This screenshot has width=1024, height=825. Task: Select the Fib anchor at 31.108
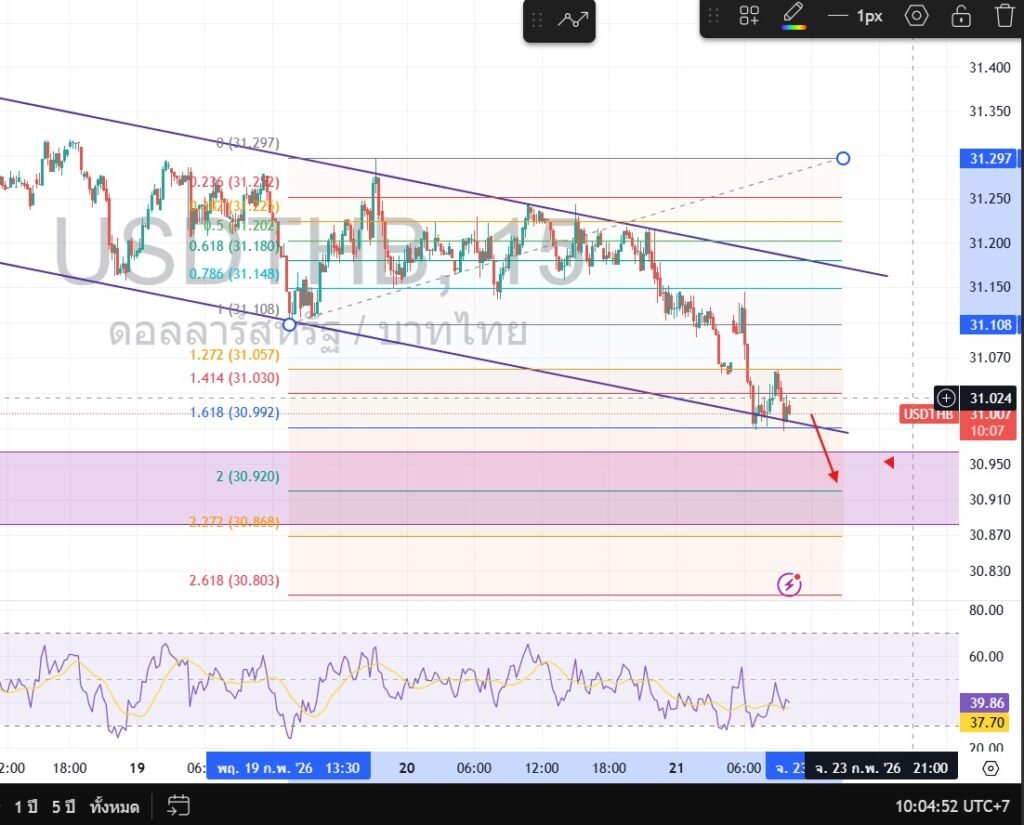(x=289, y=324)
